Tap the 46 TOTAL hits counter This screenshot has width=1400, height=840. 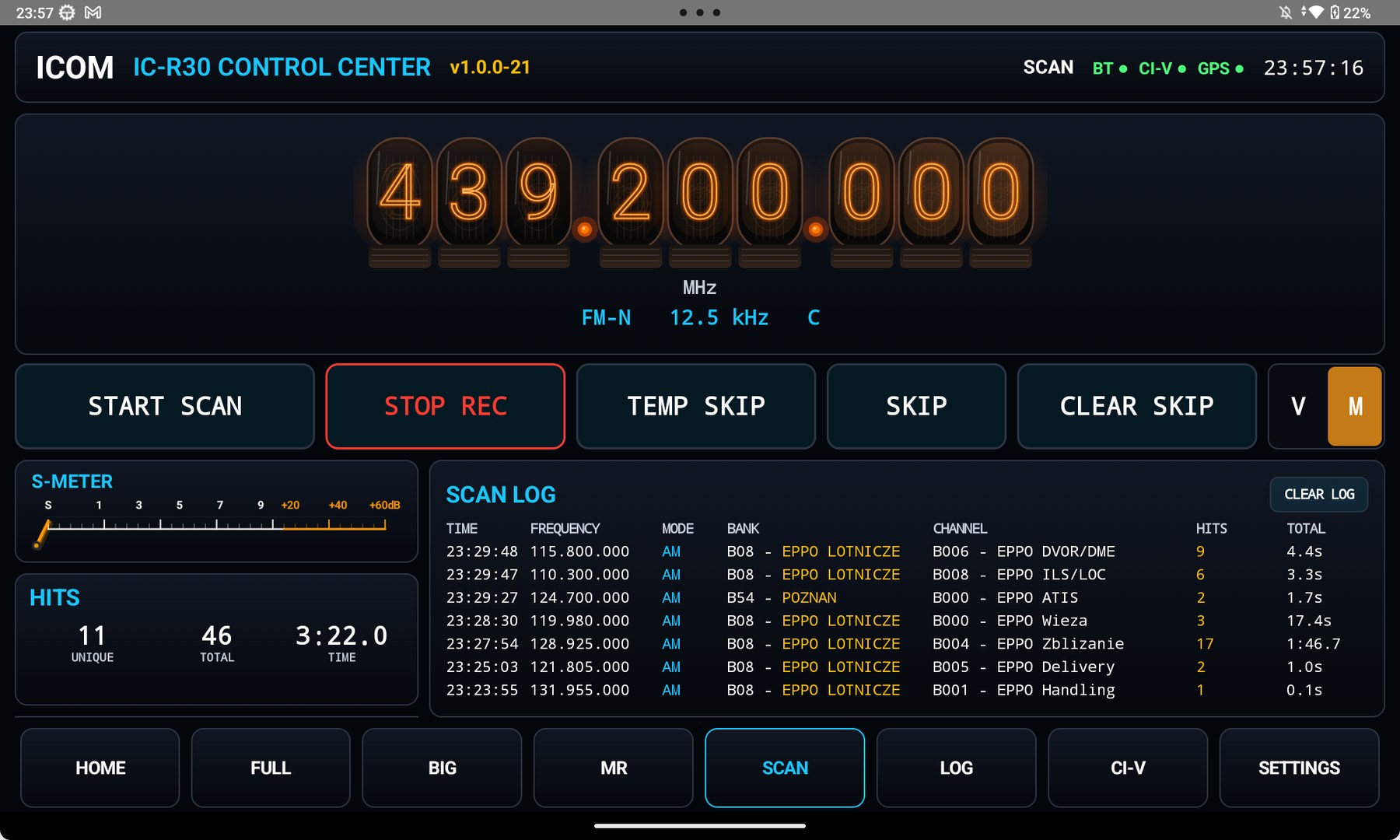click(x=216, y=643)
